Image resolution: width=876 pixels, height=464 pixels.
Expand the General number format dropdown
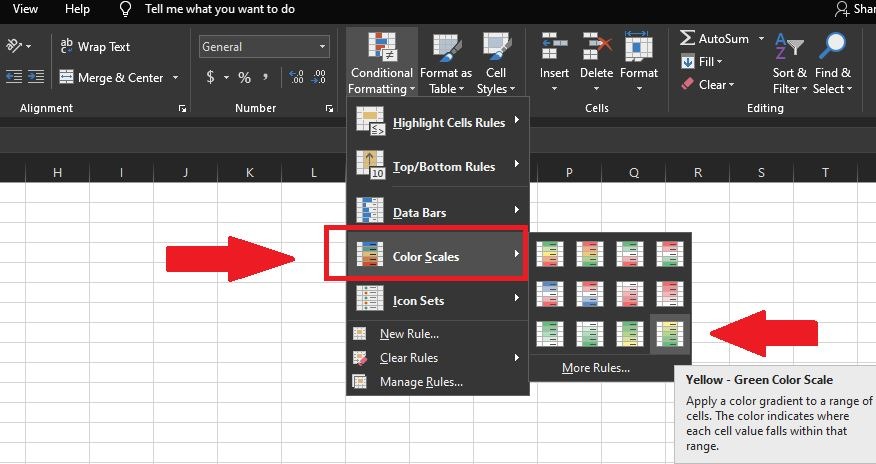point(323,47)
